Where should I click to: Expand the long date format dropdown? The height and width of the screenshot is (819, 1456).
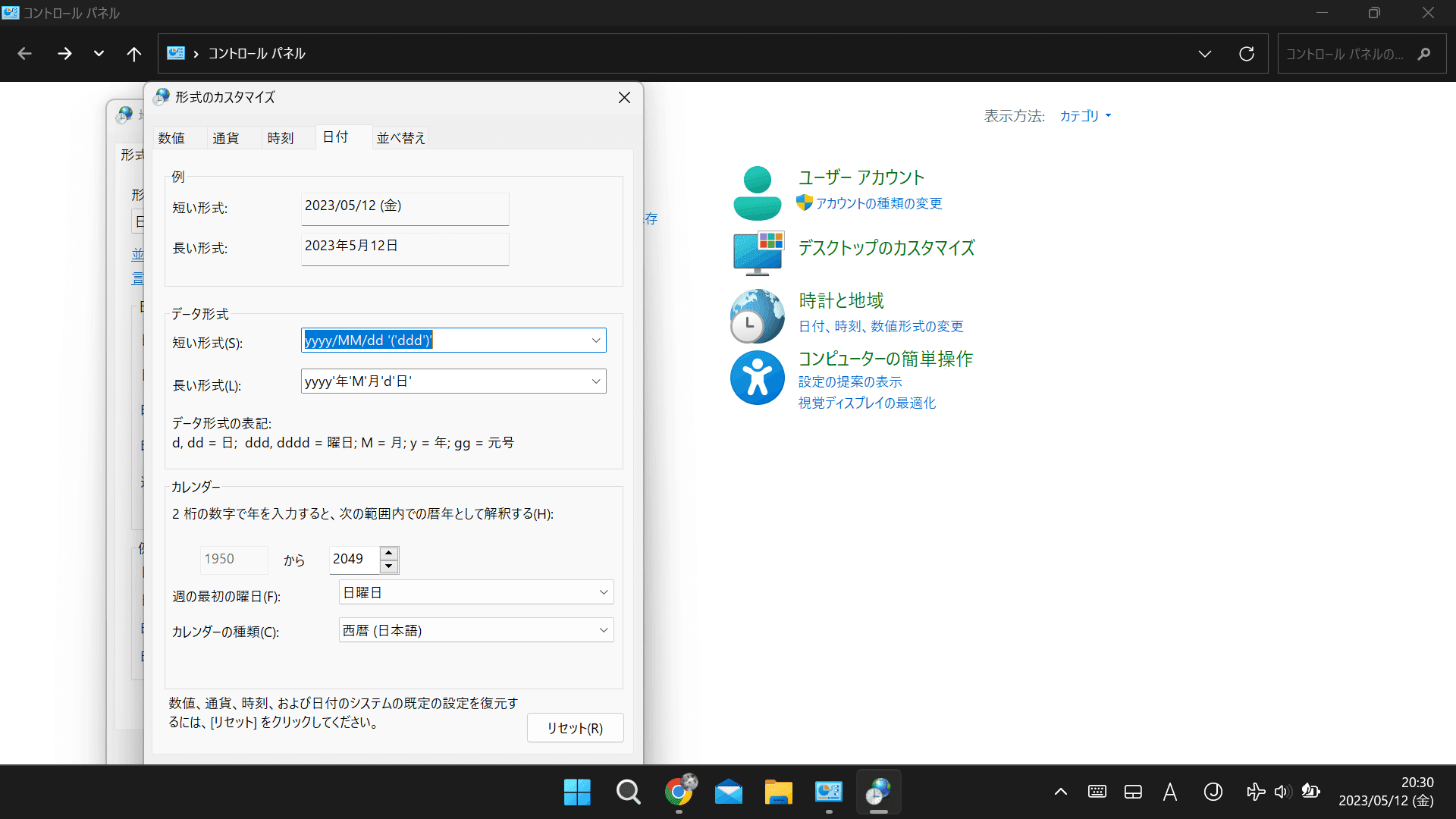click(596, 381)
